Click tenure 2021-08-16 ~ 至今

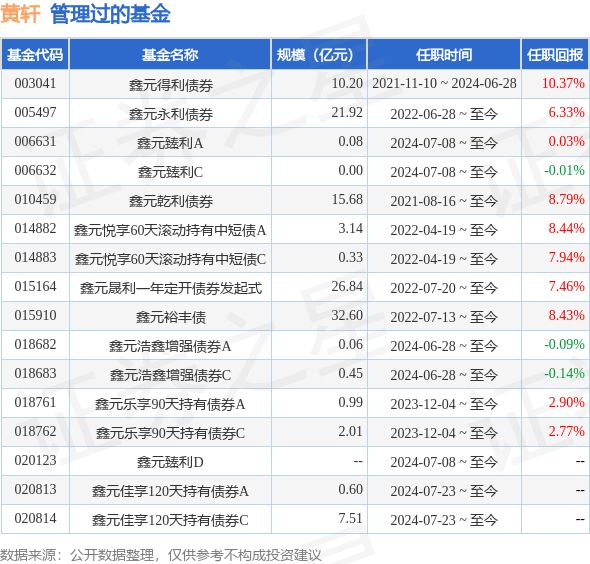coord(444,201)
